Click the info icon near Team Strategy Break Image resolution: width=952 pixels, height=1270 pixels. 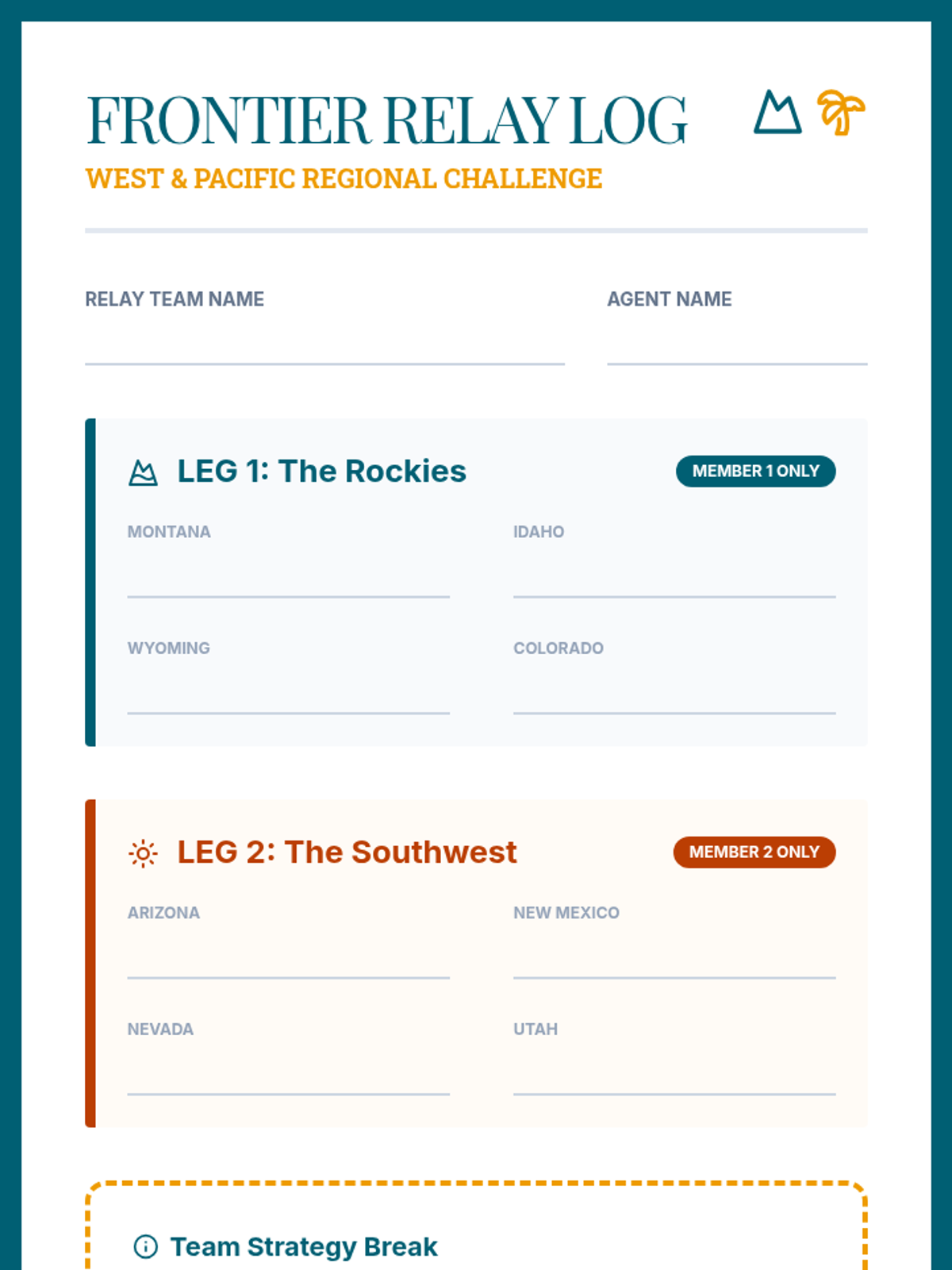click(146, 1246)
